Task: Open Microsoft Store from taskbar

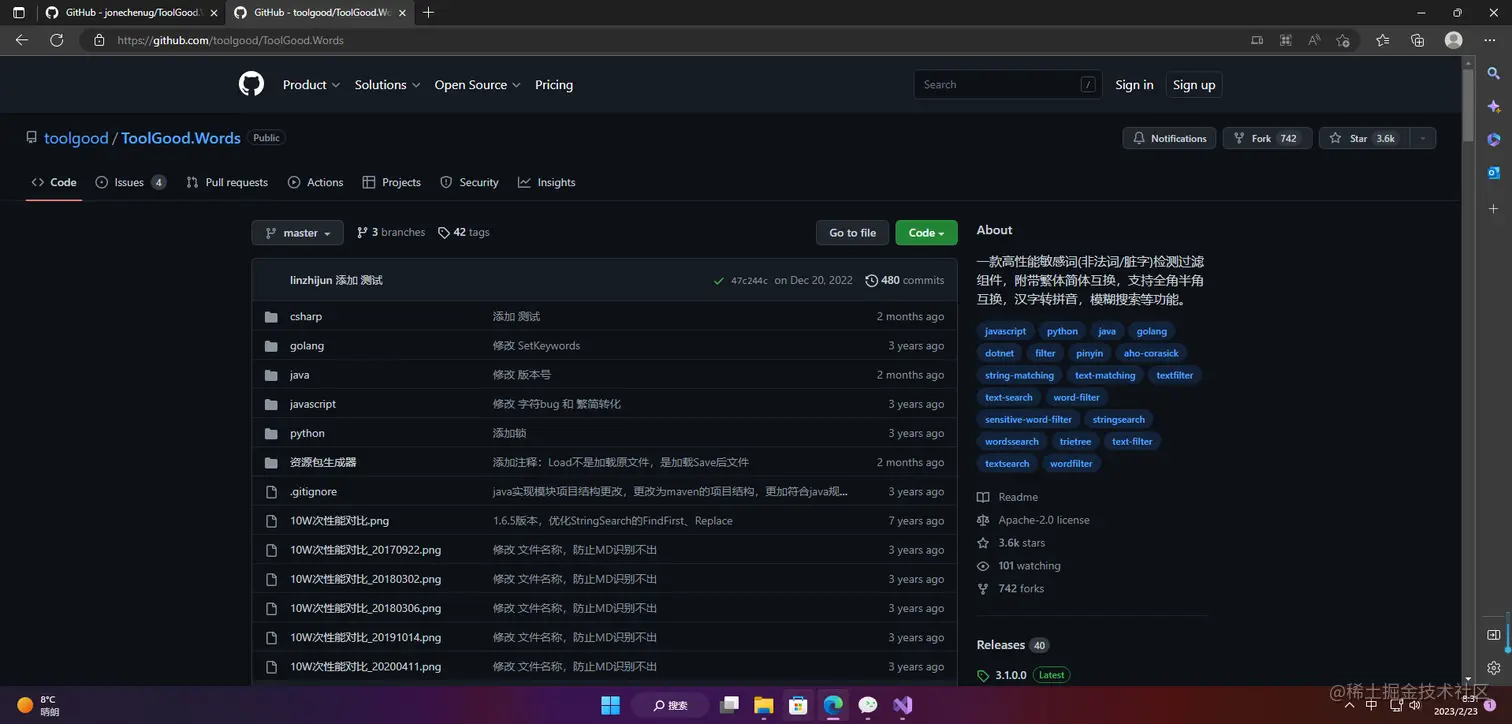Action: [798, 705]
